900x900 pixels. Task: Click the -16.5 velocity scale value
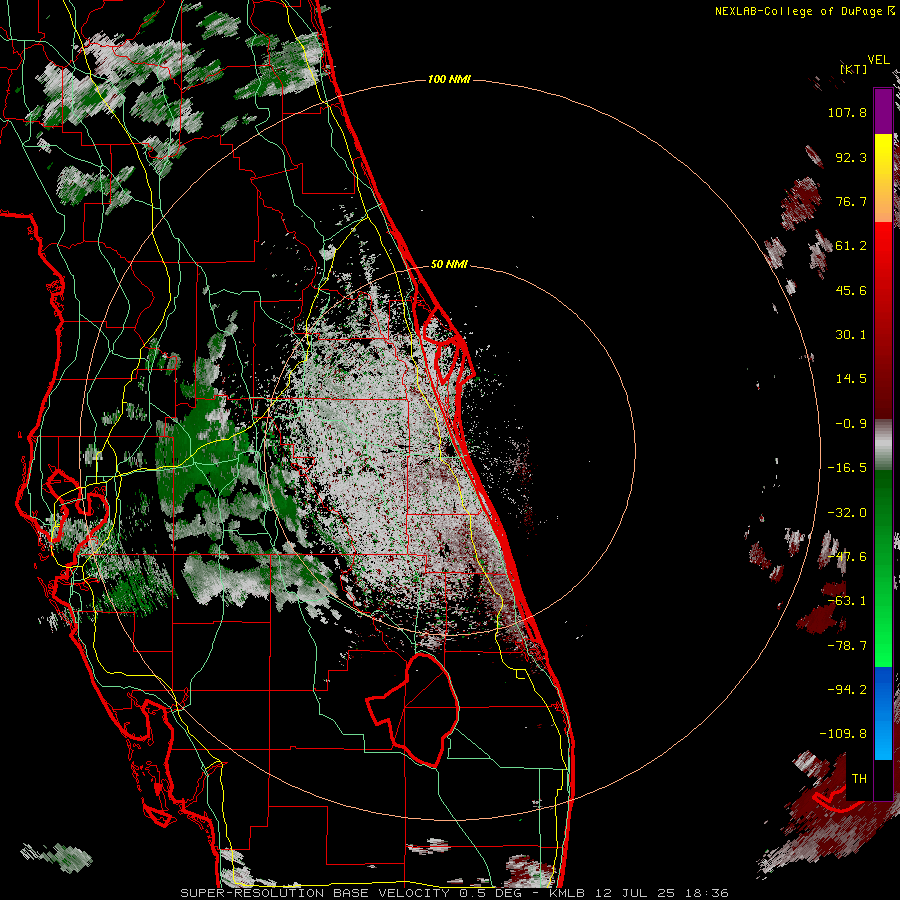coord(847,468)
